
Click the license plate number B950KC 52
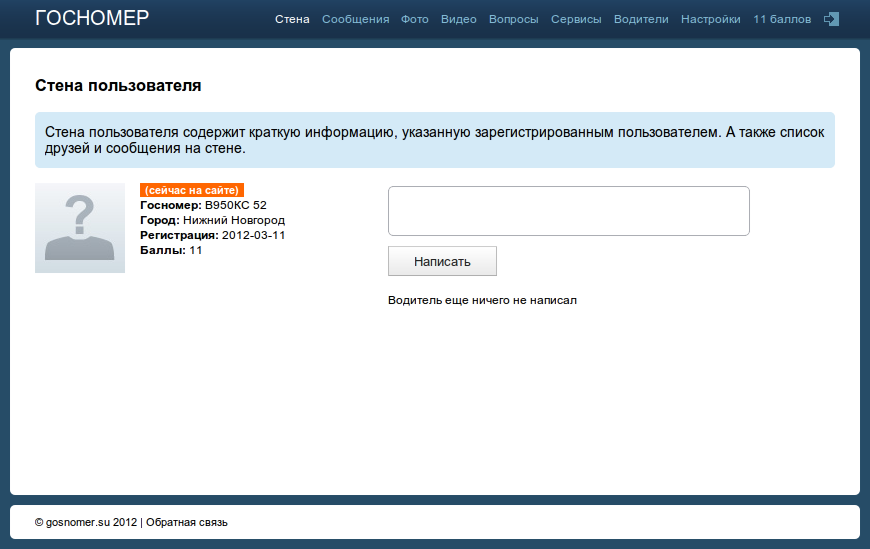[236, 205]
